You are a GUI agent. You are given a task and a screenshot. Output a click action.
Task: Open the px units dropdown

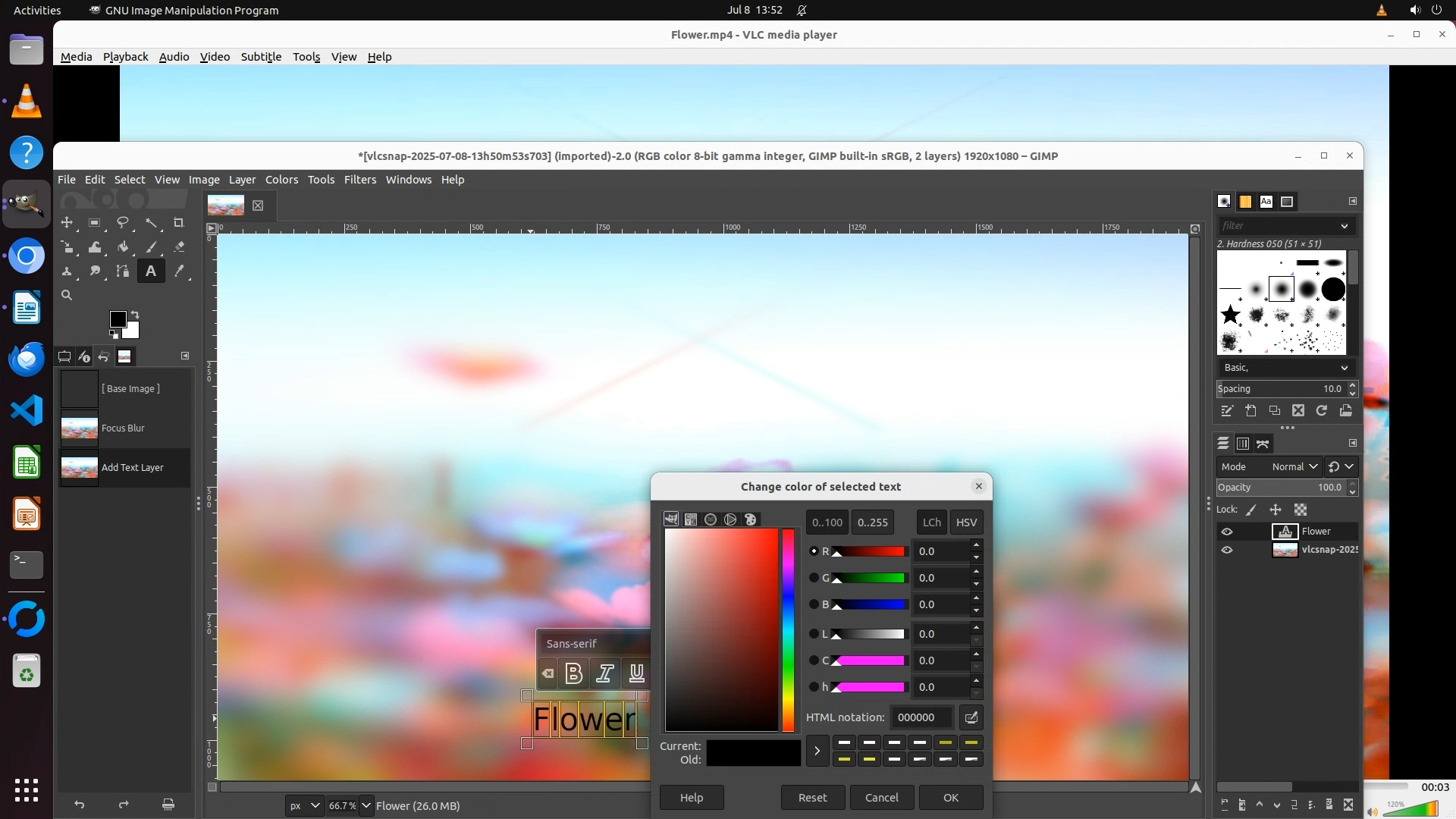click(304, 805)
